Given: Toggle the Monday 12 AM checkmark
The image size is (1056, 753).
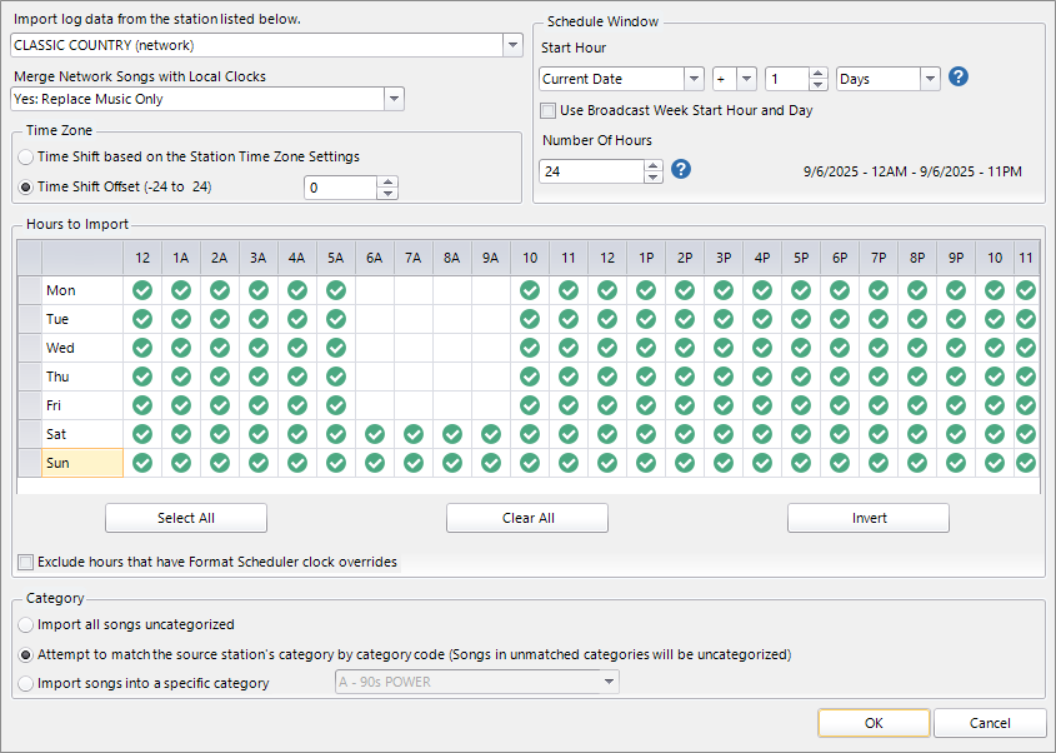Looking at the screenshot, I should [x=142, y=290].
